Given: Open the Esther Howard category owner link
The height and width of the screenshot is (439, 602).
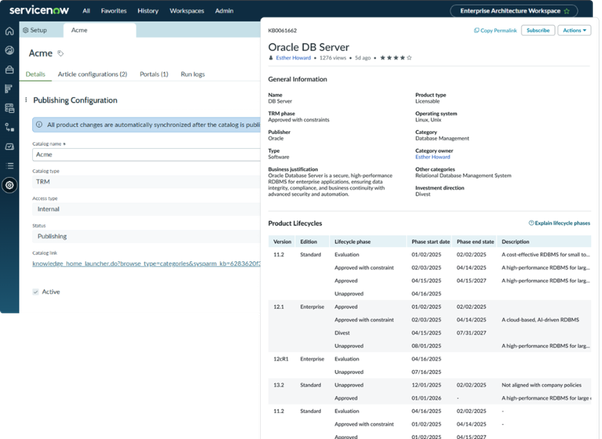Looking at the screenshot, I should tap(433, 157).
